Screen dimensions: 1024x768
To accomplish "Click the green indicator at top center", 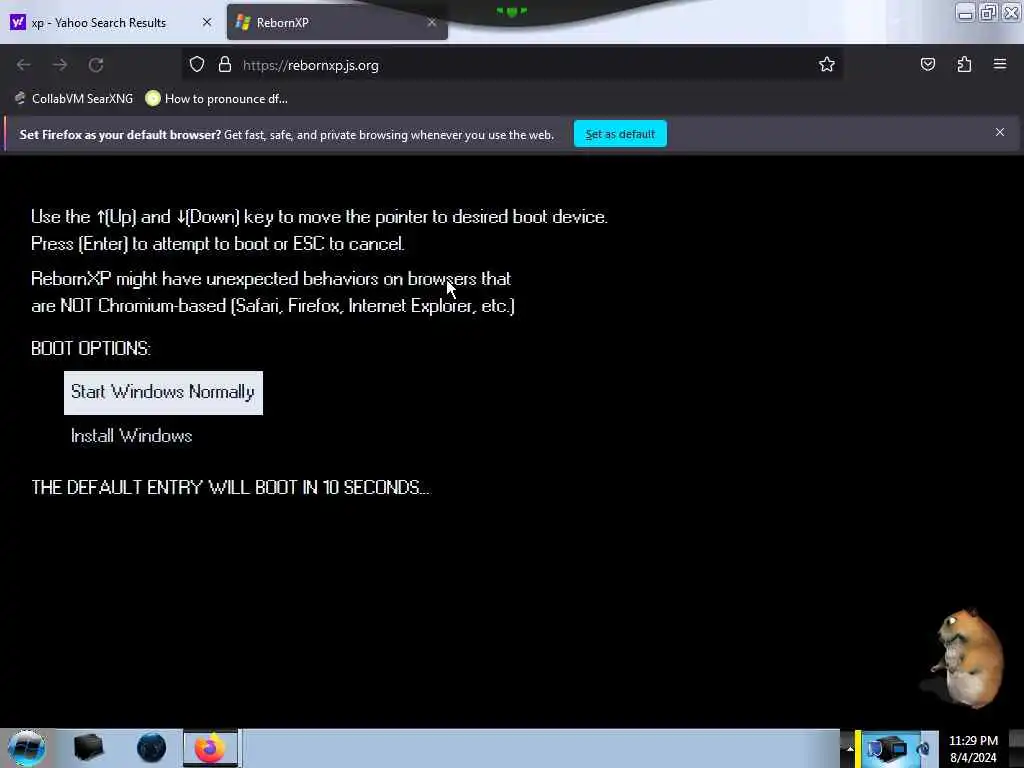I will click(x=511, y=10).
